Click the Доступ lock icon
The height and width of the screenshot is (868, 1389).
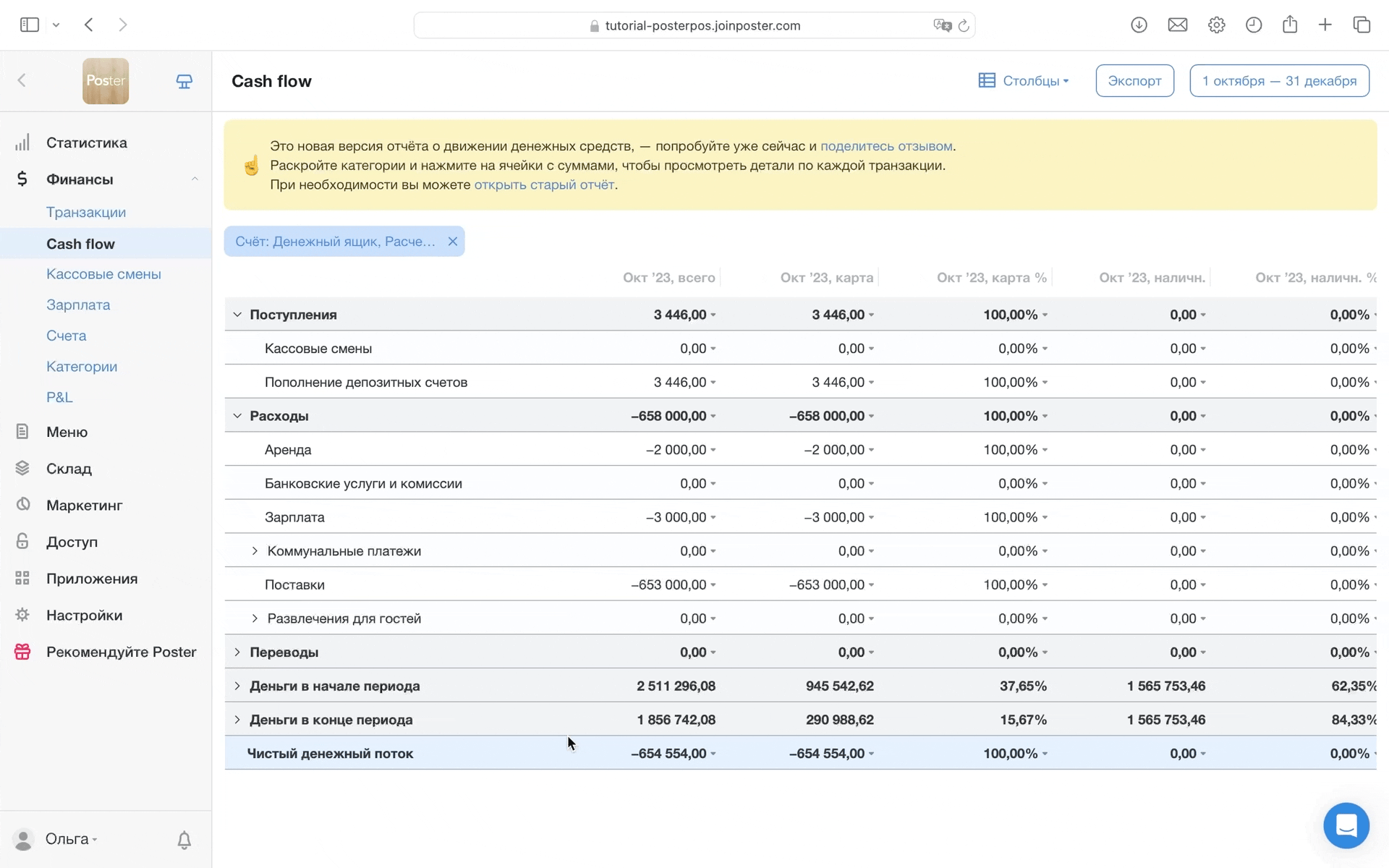tap(22, 542)
